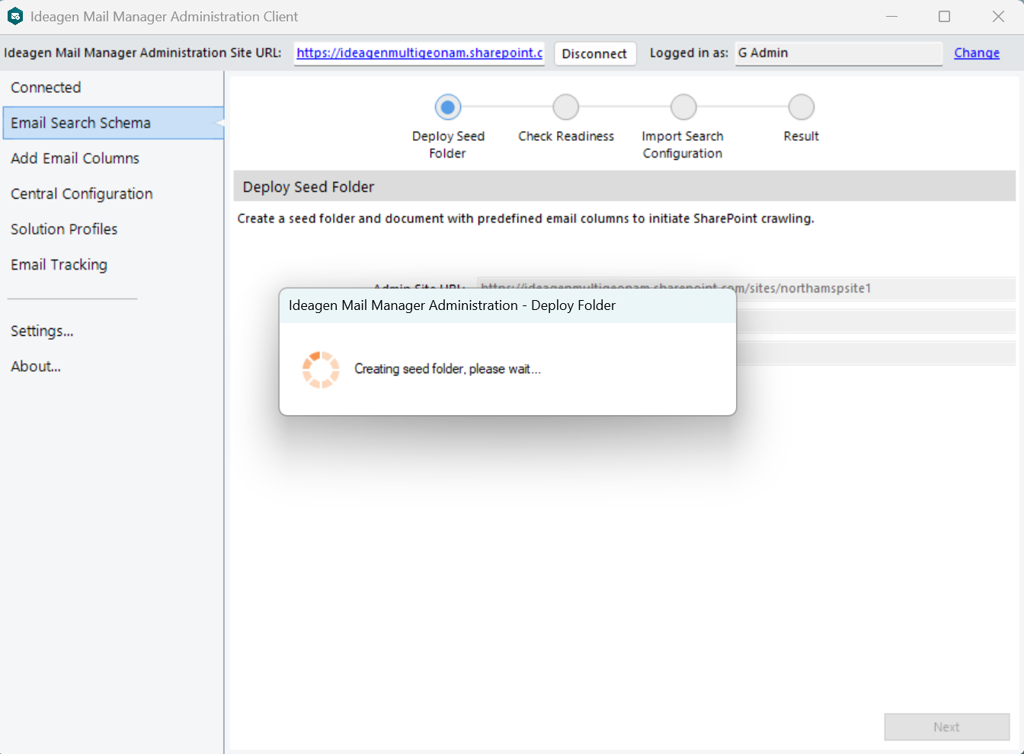Screen dimensions: 1024x754
Task: Click the Next button
Action: click(946, 727)
